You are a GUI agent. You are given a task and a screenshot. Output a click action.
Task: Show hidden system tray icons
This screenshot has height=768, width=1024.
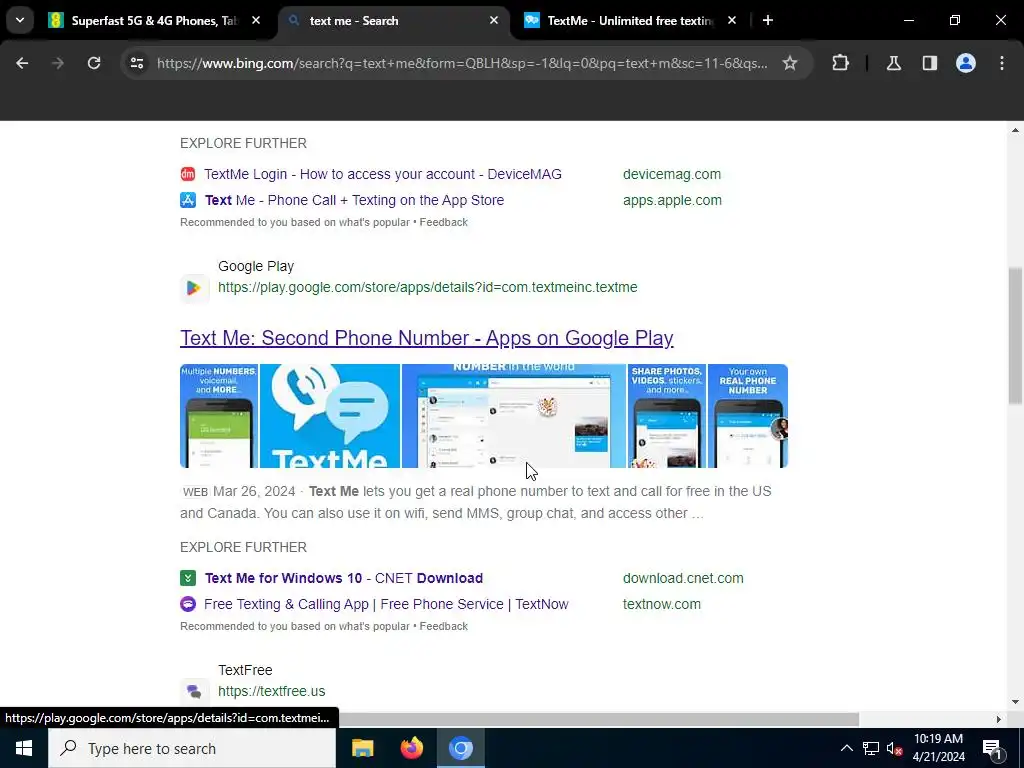point(846,748)
